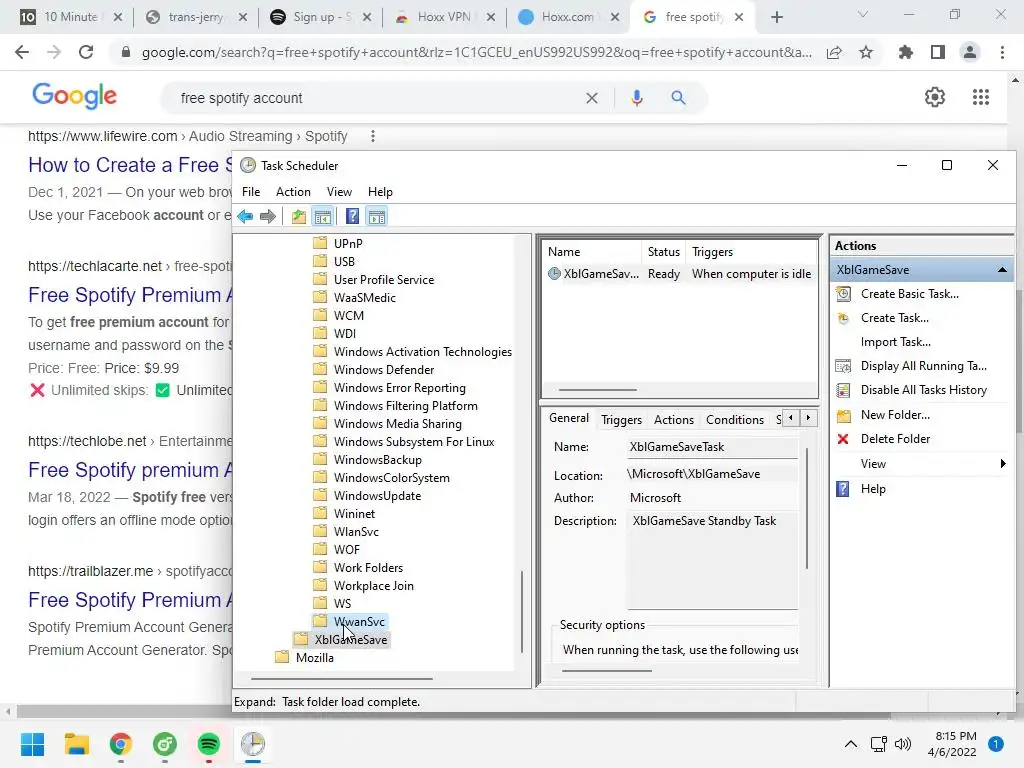Click the Windows Start button
1024x768 pixels.
32,744
